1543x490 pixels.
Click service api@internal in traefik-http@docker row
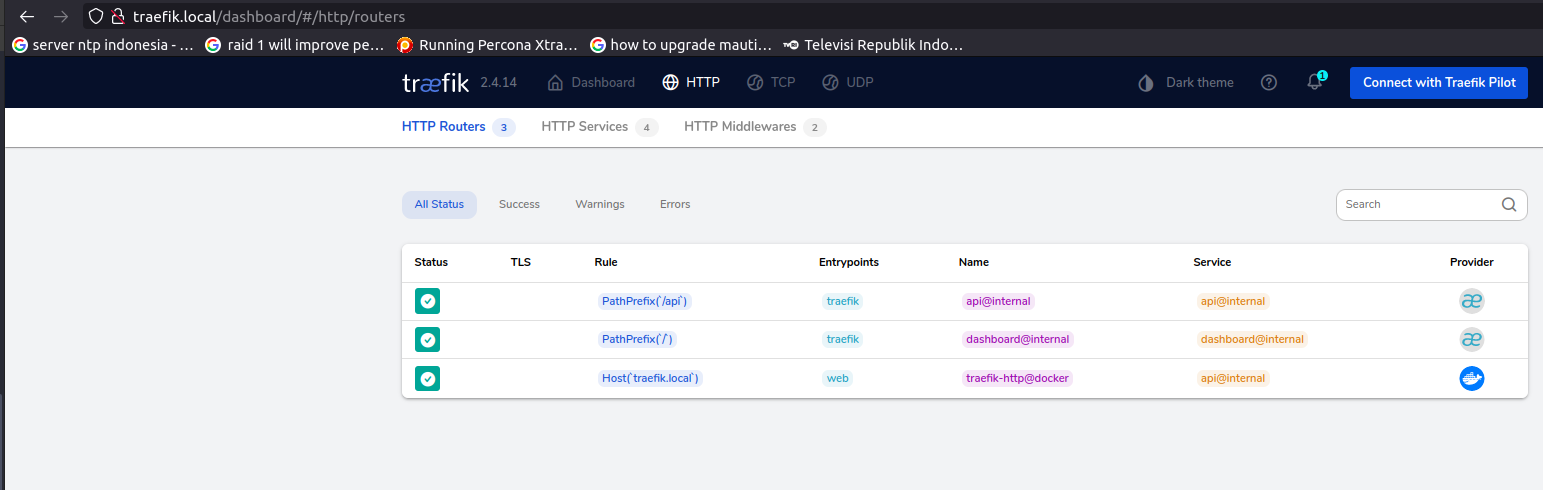(1233, 379)
